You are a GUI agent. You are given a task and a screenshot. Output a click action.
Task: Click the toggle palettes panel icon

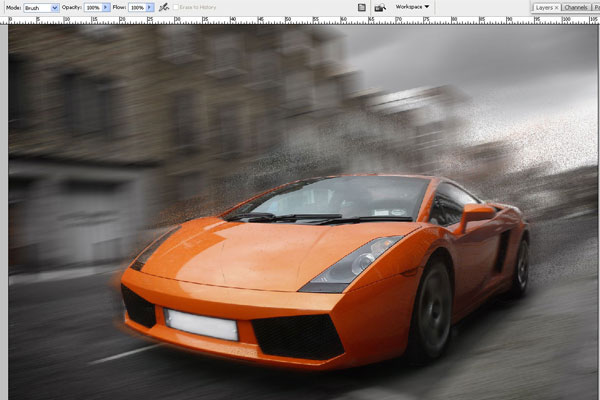(362, 7)
